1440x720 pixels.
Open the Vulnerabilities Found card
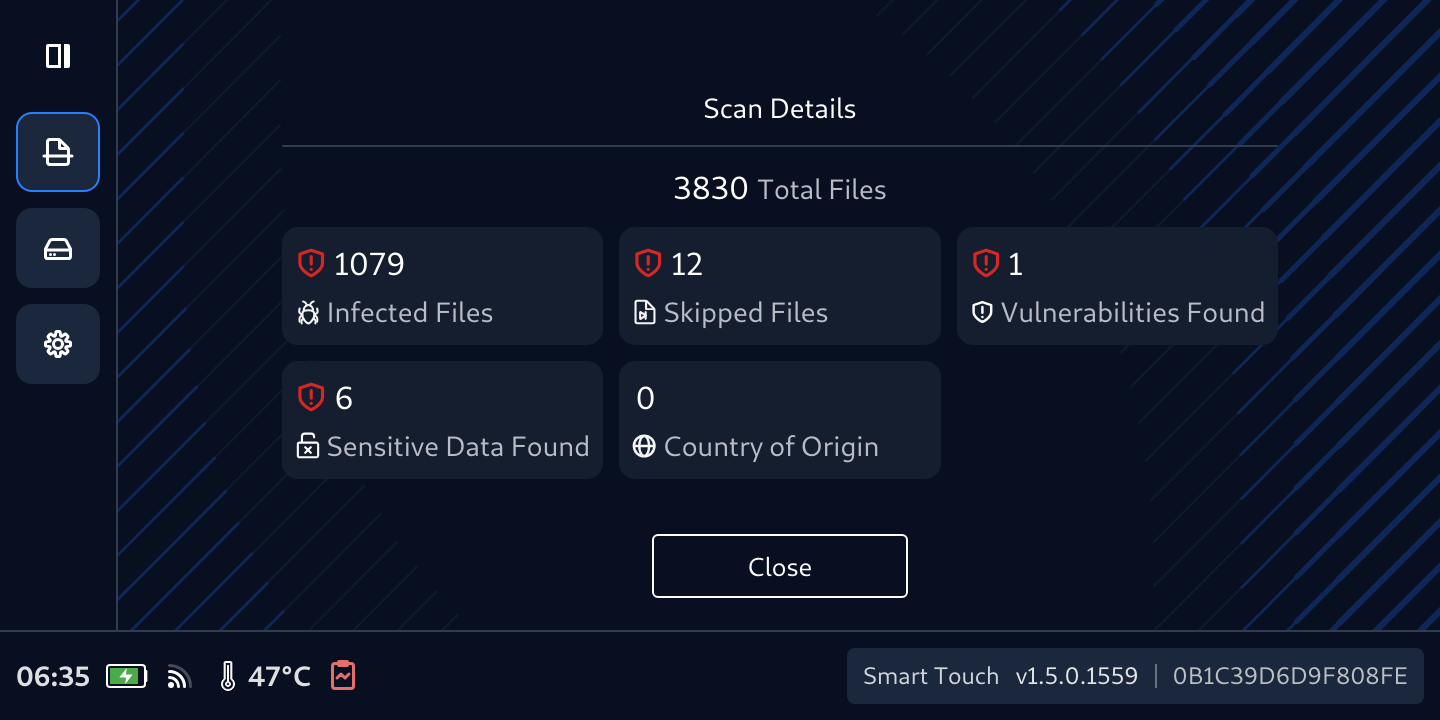1117,286
